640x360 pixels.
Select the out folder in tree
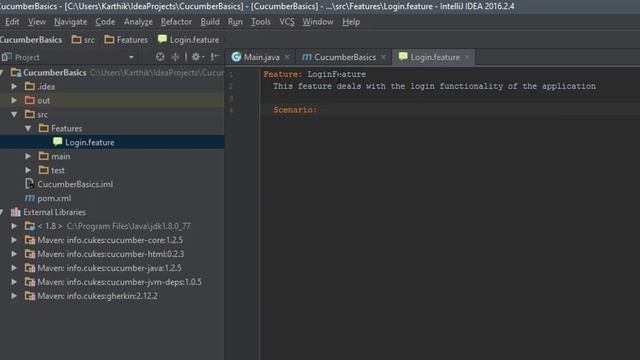(44, 100)
